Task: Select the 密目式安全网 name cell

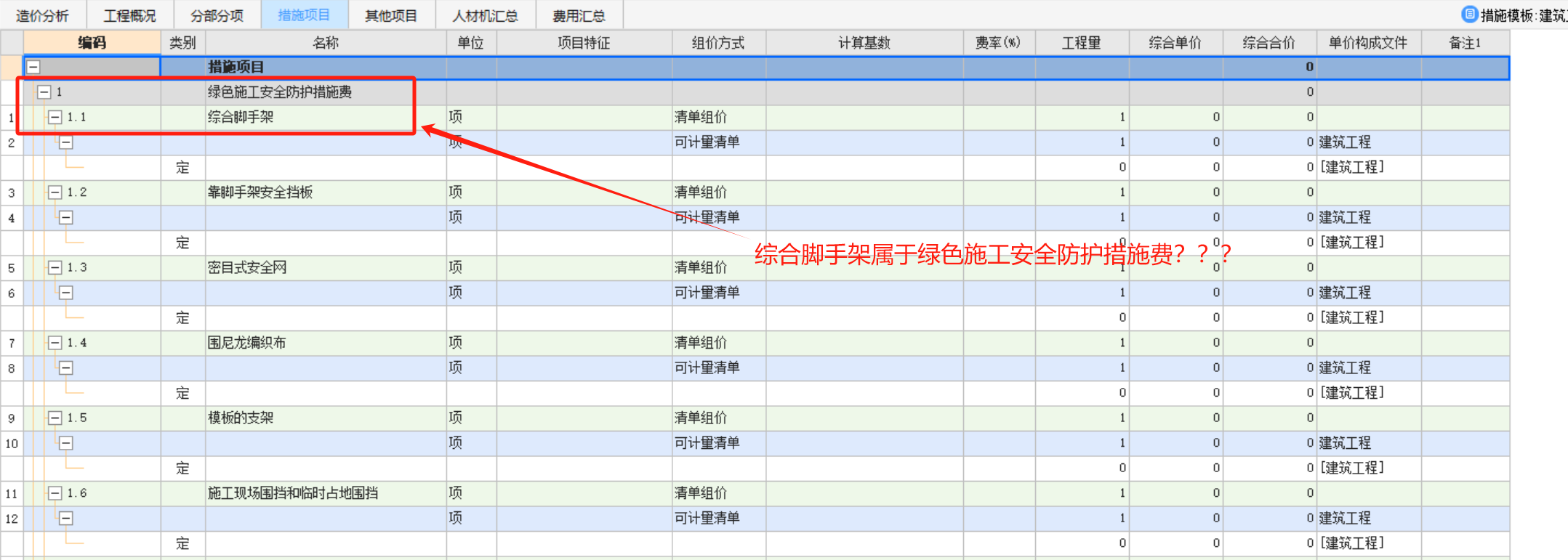Action: pos(326,267)
